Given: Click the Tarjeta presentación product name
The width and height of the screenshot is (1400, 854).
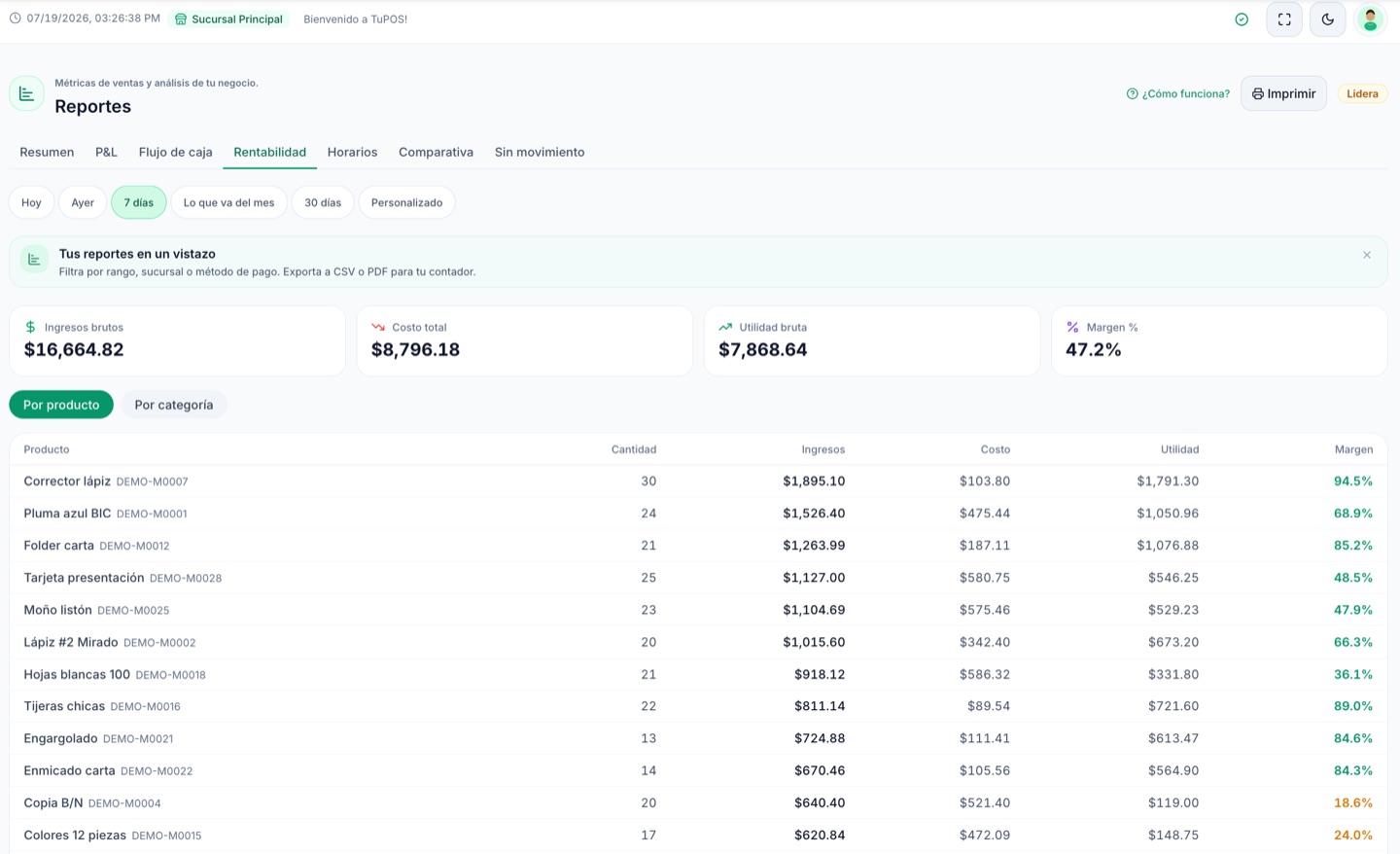Looking at the screenshot, I should pyautogui.click(x=84, y=578).
